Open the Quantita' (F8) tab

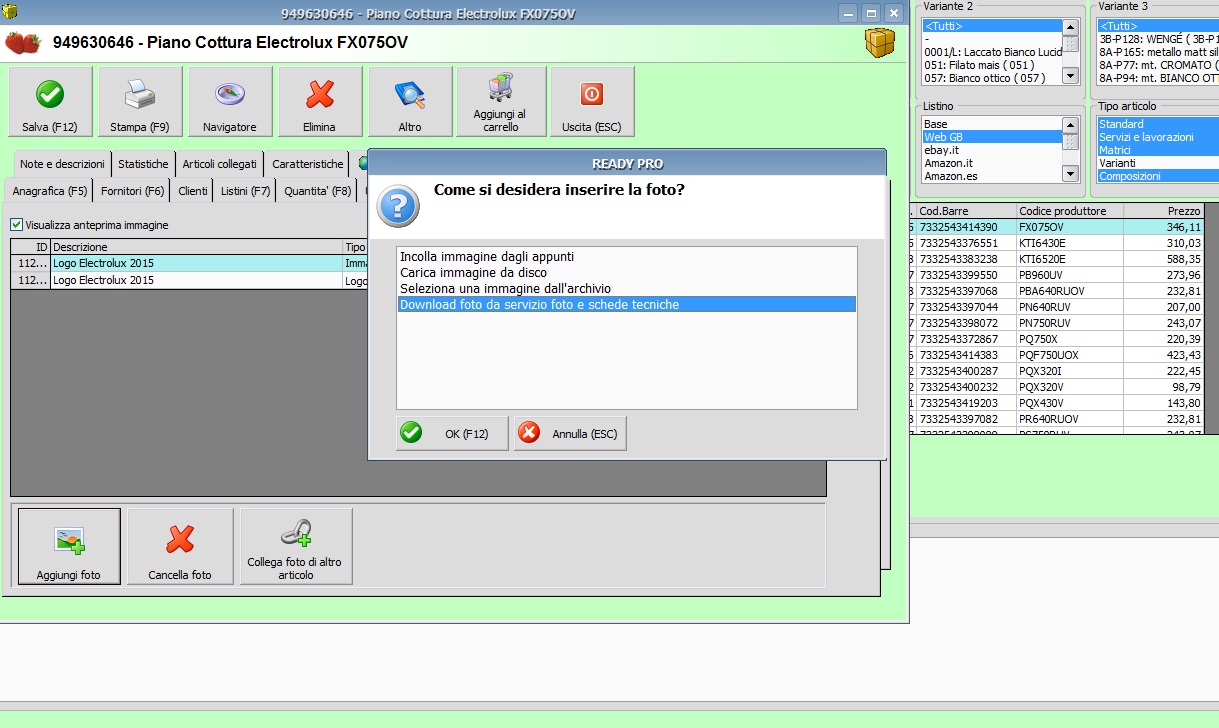[x=318, y=190]
